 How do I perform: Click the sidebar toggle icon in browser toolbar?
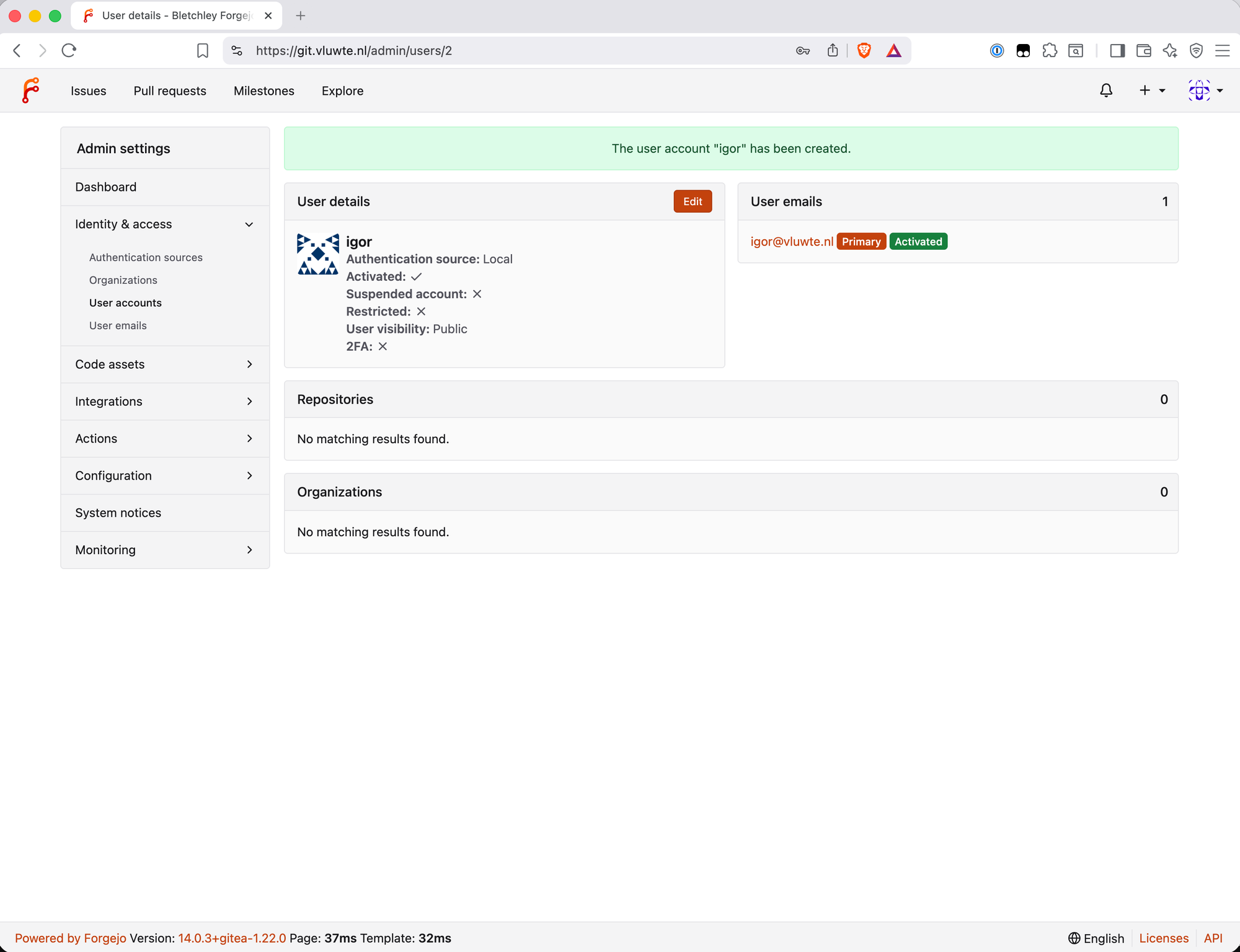point(1117,50)
